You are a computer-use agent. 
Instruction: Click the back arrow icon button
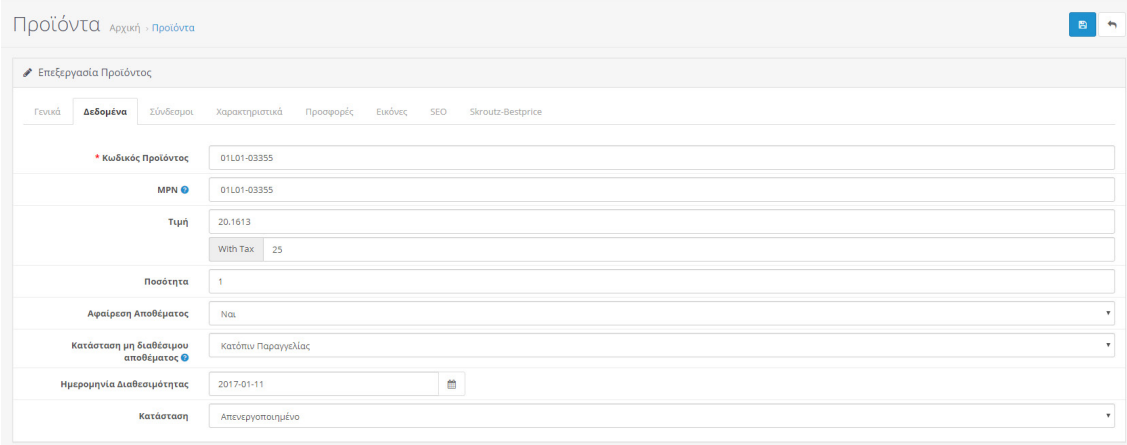coord(1110,25)
